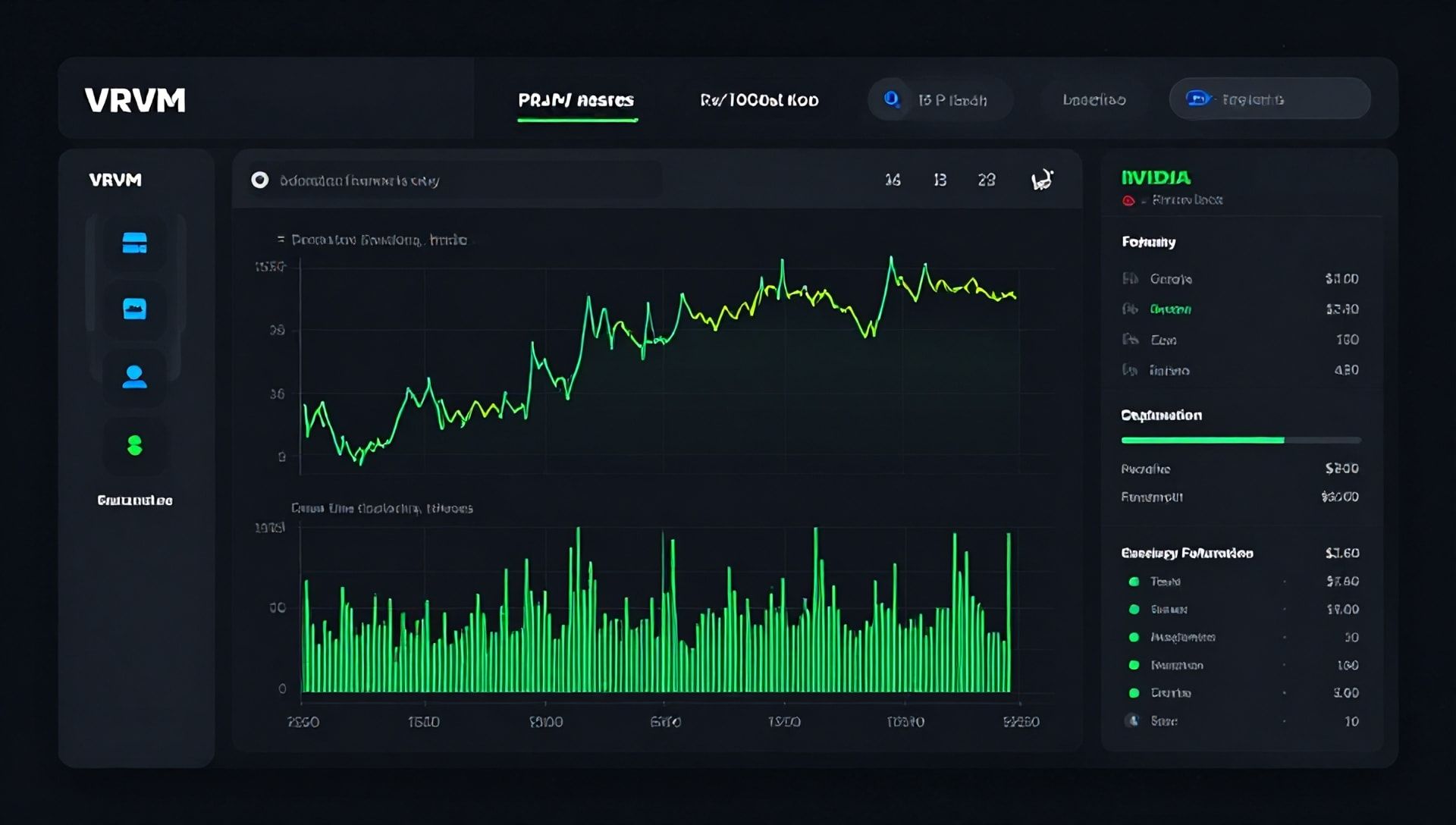
Task: Select the blue card icon in the sidebar
Action: pos(135,243)
